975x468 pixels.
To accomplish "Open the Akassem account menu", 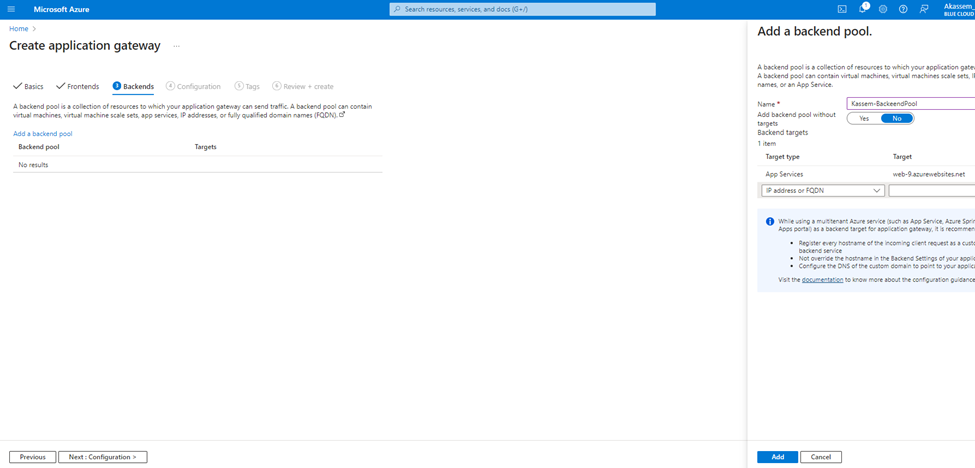I will (x=958, y=9).
